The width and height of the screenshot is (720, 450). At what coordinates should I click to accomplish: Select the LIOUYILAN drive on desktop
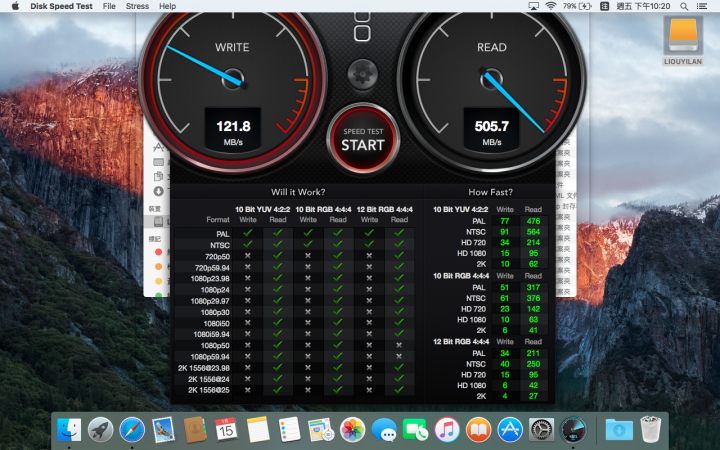[683, 41]
